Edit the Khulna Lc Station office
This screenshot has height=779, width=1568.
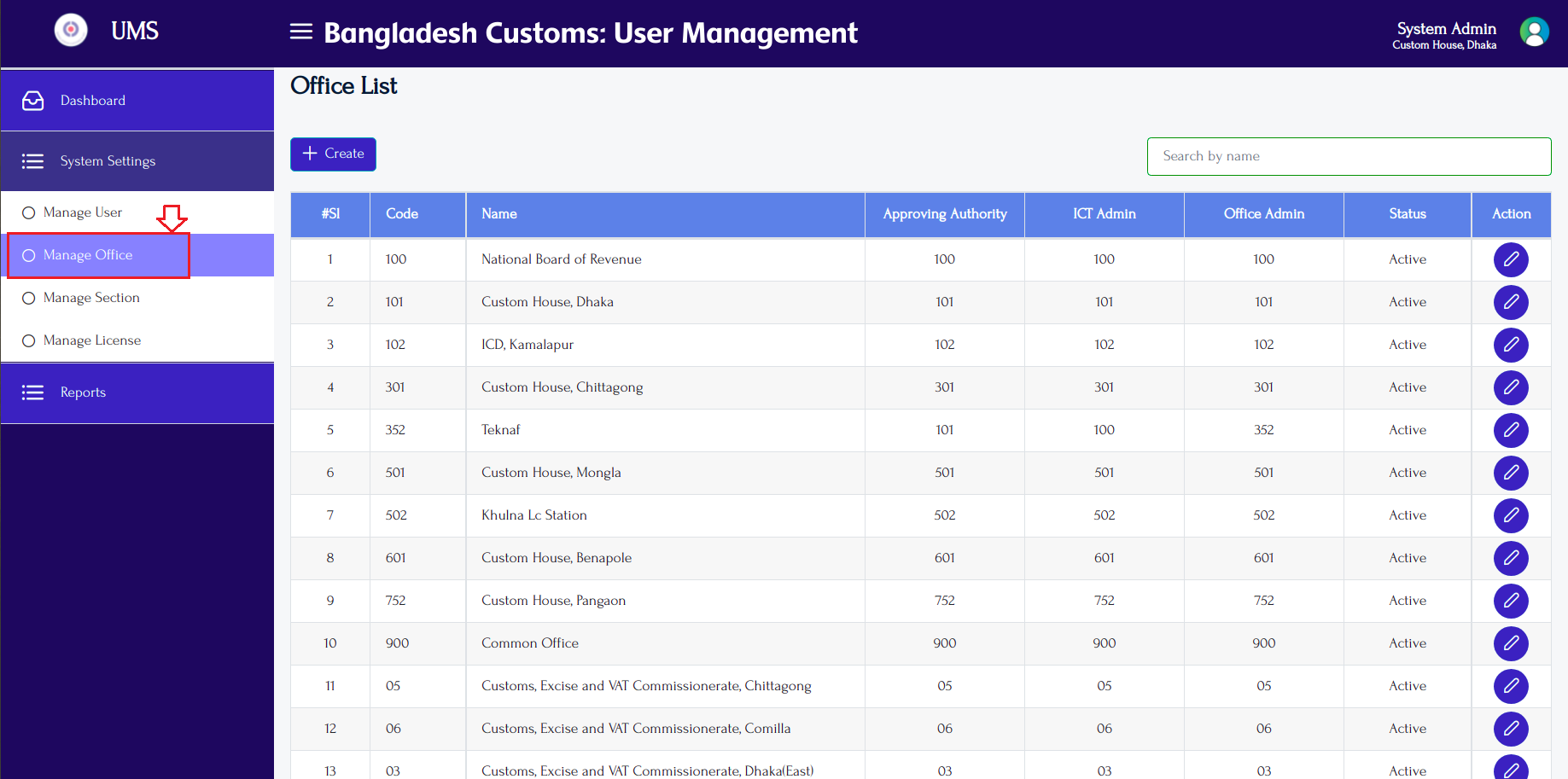pos(1511,515)
